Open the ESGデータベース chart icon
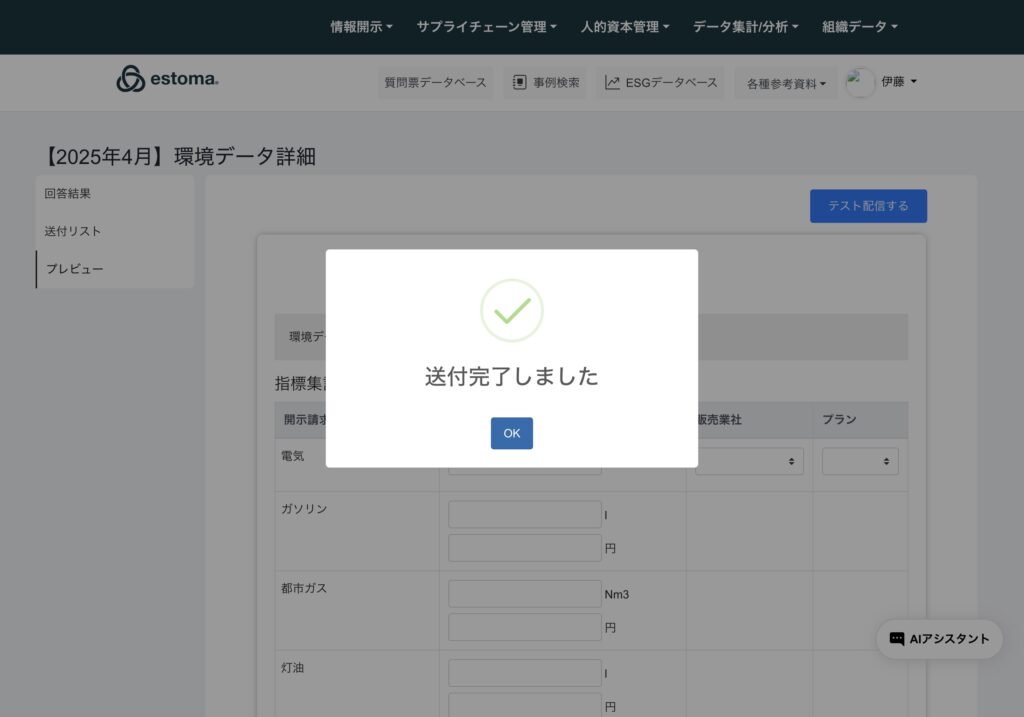 (x=612, y=83)
